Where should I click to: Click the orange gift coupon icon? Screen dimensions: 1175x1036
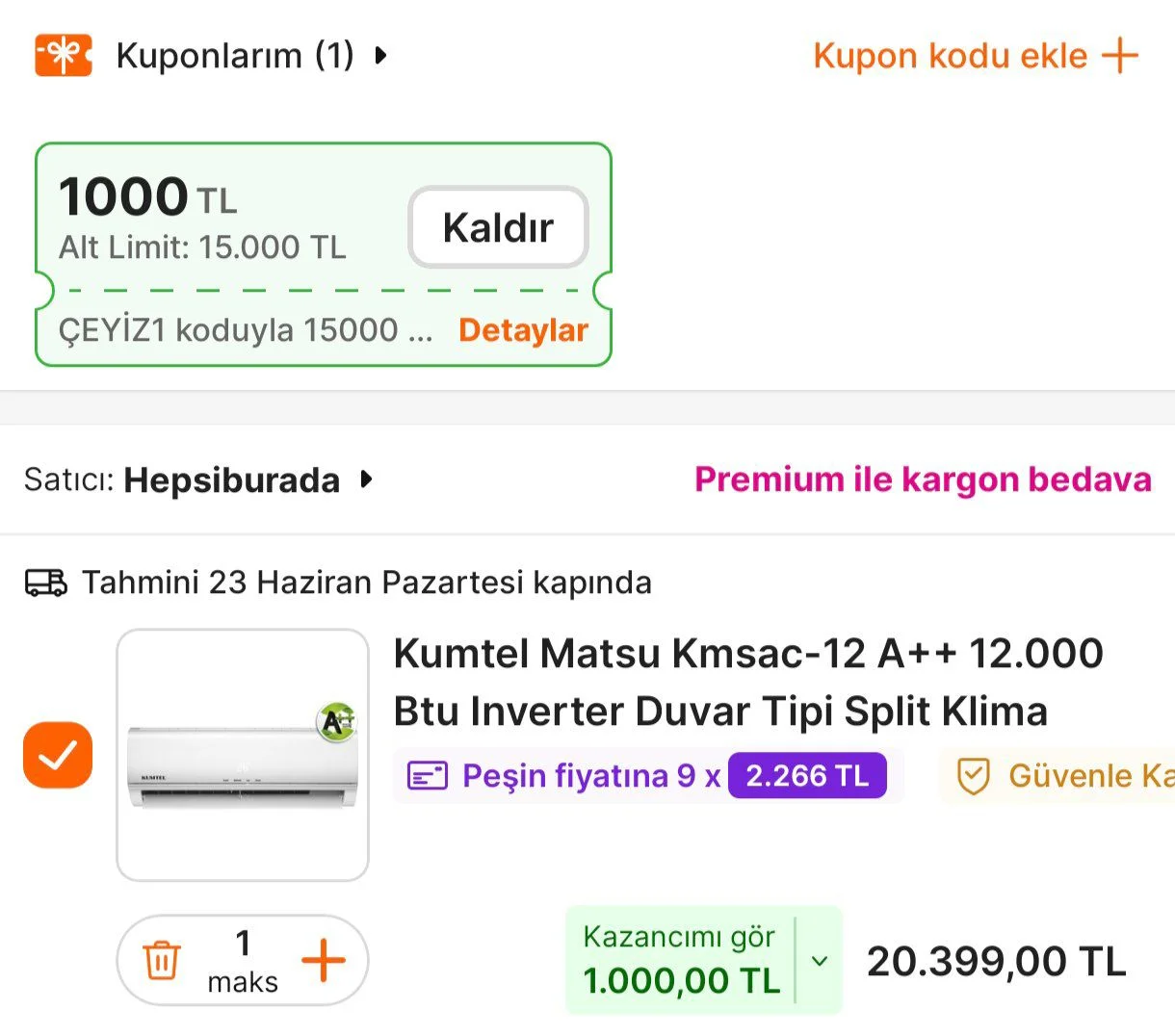64,55
